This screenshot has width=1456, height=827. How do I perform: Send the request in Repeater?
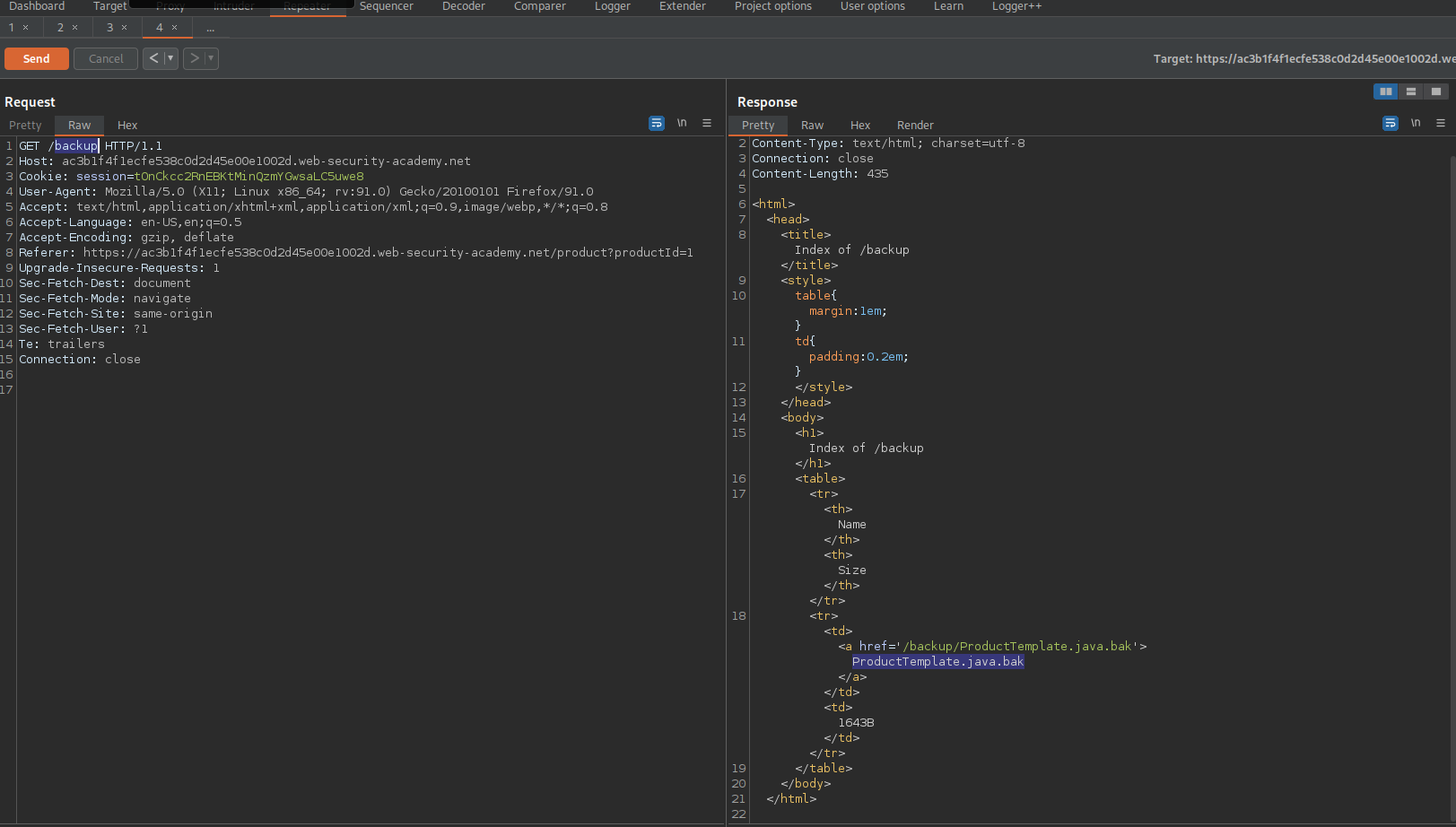(36, 58)
